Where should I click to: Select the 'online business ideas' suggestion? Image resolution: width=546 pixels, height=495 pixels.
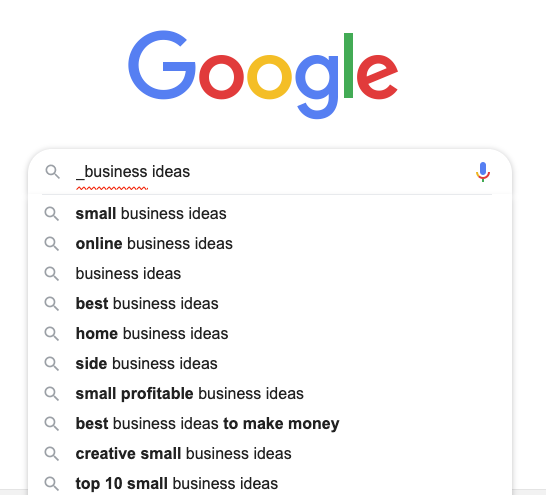(x=270, y=243)
